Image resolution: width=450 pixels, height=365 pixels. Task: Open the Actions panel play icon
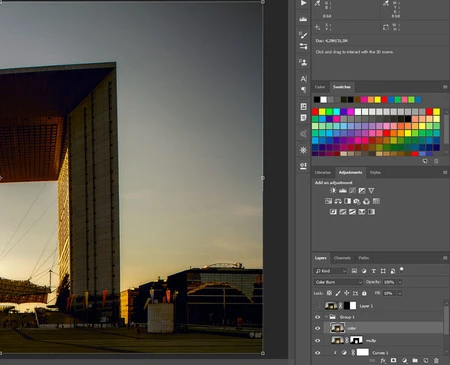click(303, 3)
